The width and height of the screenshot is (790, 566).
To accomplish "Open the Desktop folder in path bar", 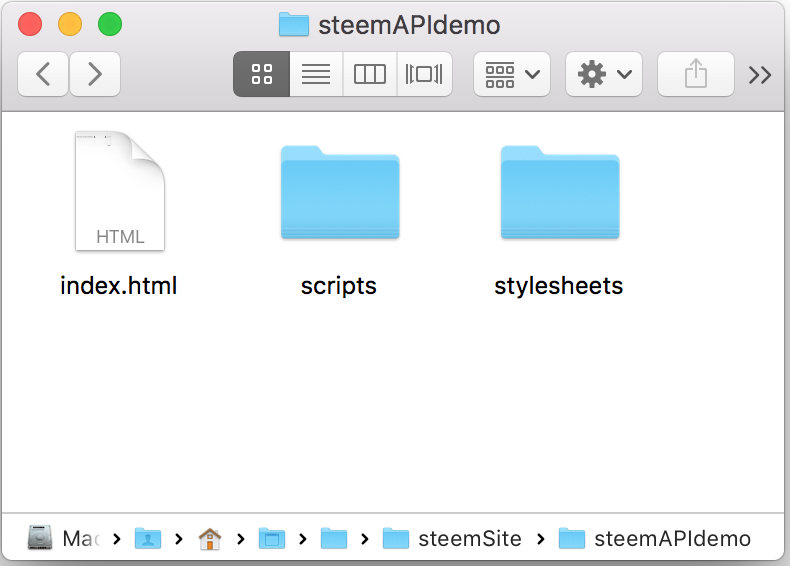I will pyautogui.click(x=272, y=538).
